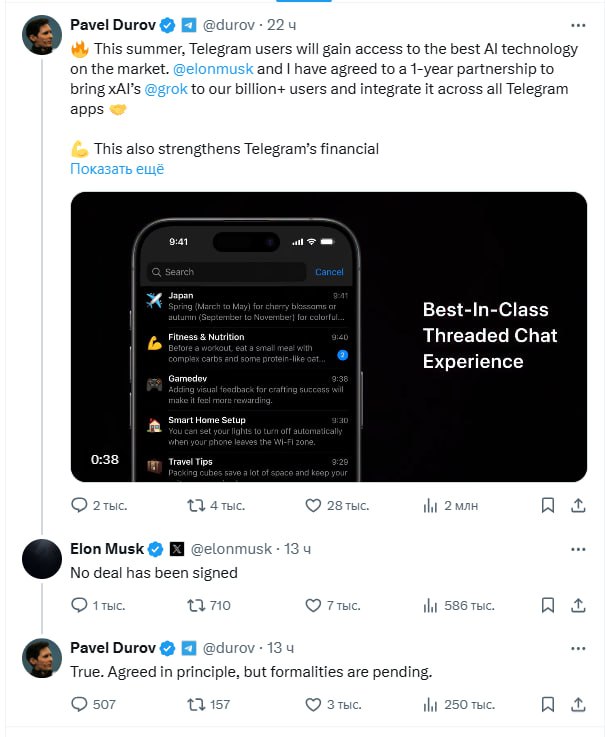Open more options on Elon Musk's tweet
The width and height of the screenshot is (605, 737).
pyautogui.click(x=578, y=549)
